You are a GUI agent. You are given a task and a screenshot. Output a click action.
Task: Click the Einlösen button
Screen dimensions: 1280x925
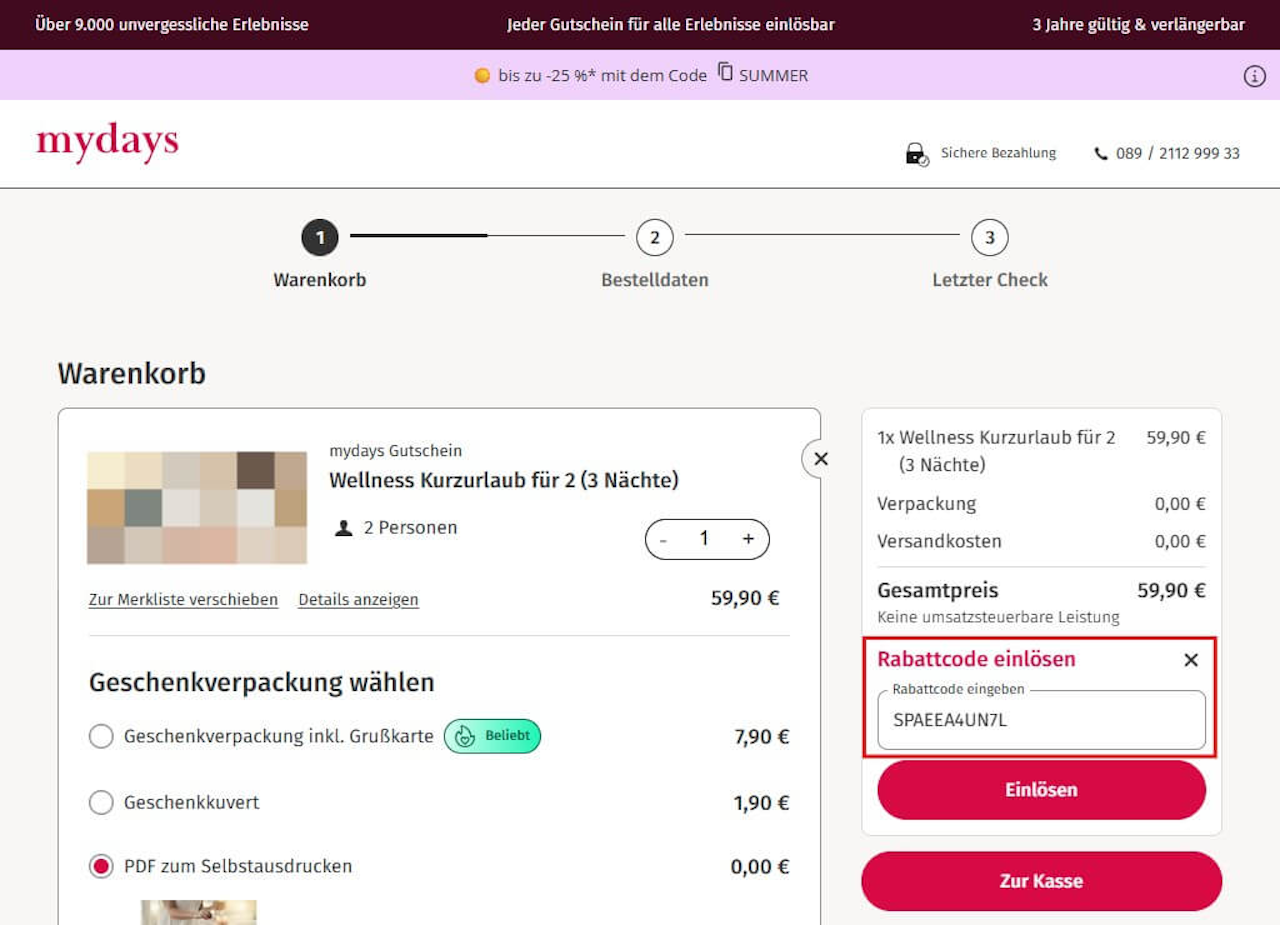pyautogui.click(x=1041, y=790)
